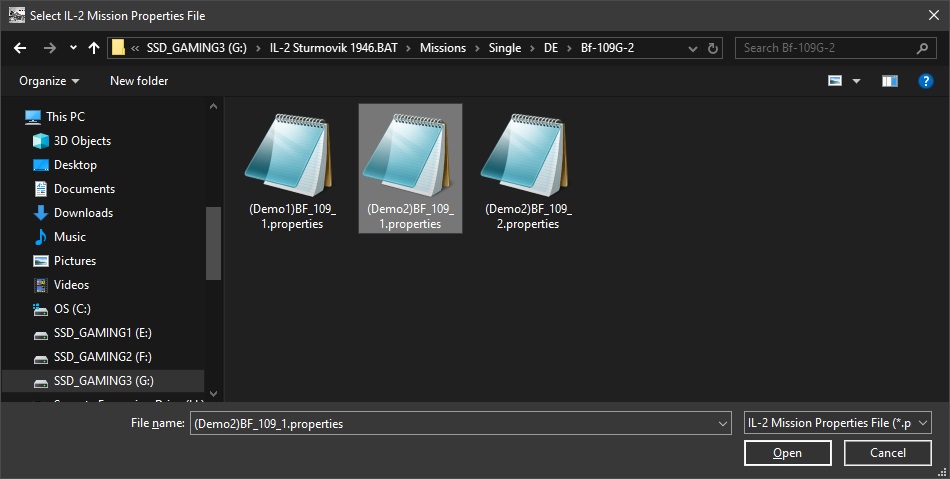Screen dimensions: 950x479
Task: Click the Bf-109G-2 breadcrumb segment
Action: point(607,48)
